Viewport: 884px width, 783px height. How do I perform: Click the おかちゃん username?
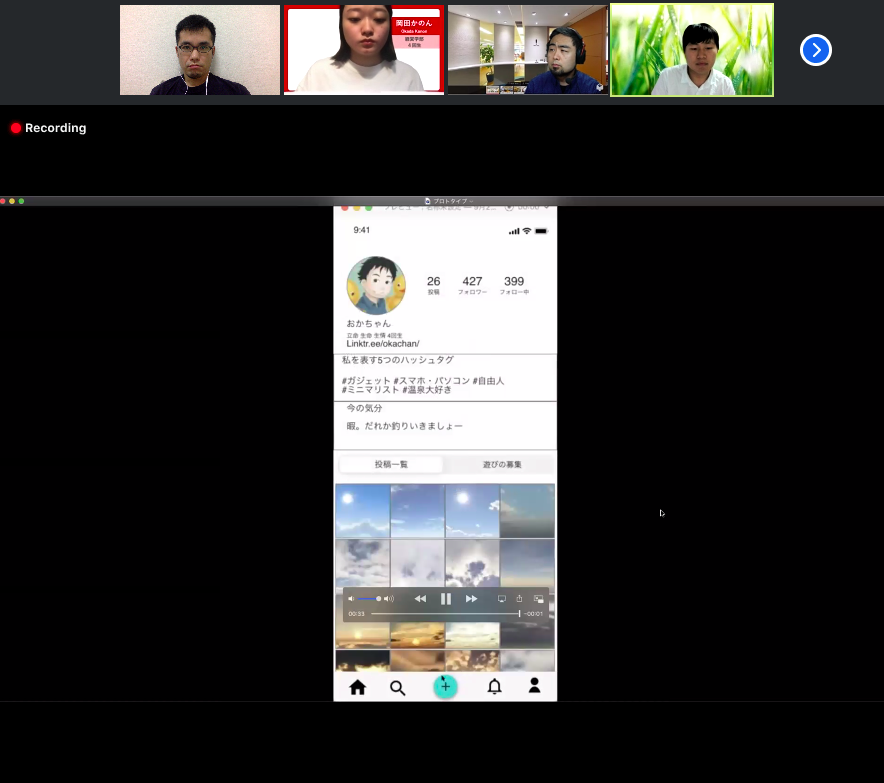tap(368, 324)
